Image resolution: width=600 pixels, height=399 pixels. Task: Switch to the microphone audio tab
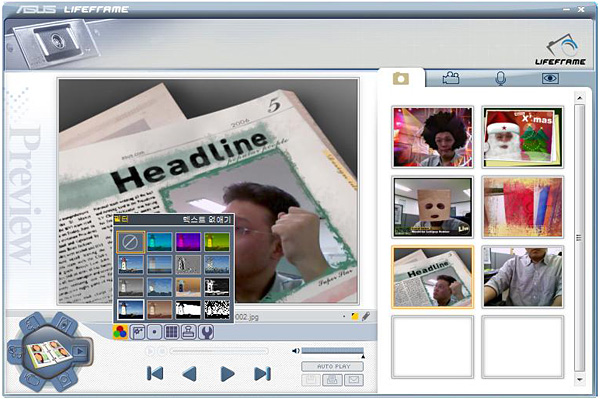[501, 78]
